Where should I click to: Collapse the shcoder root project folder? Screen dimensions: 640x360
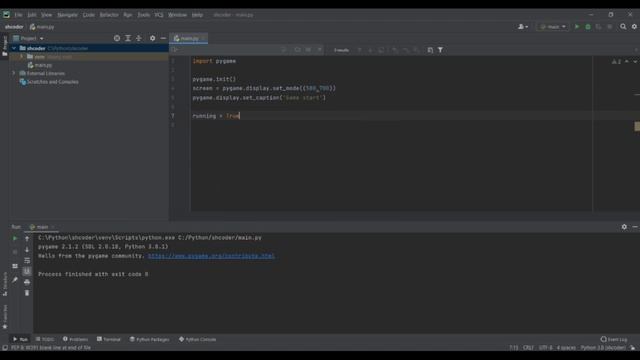click(x=14, y=48)
